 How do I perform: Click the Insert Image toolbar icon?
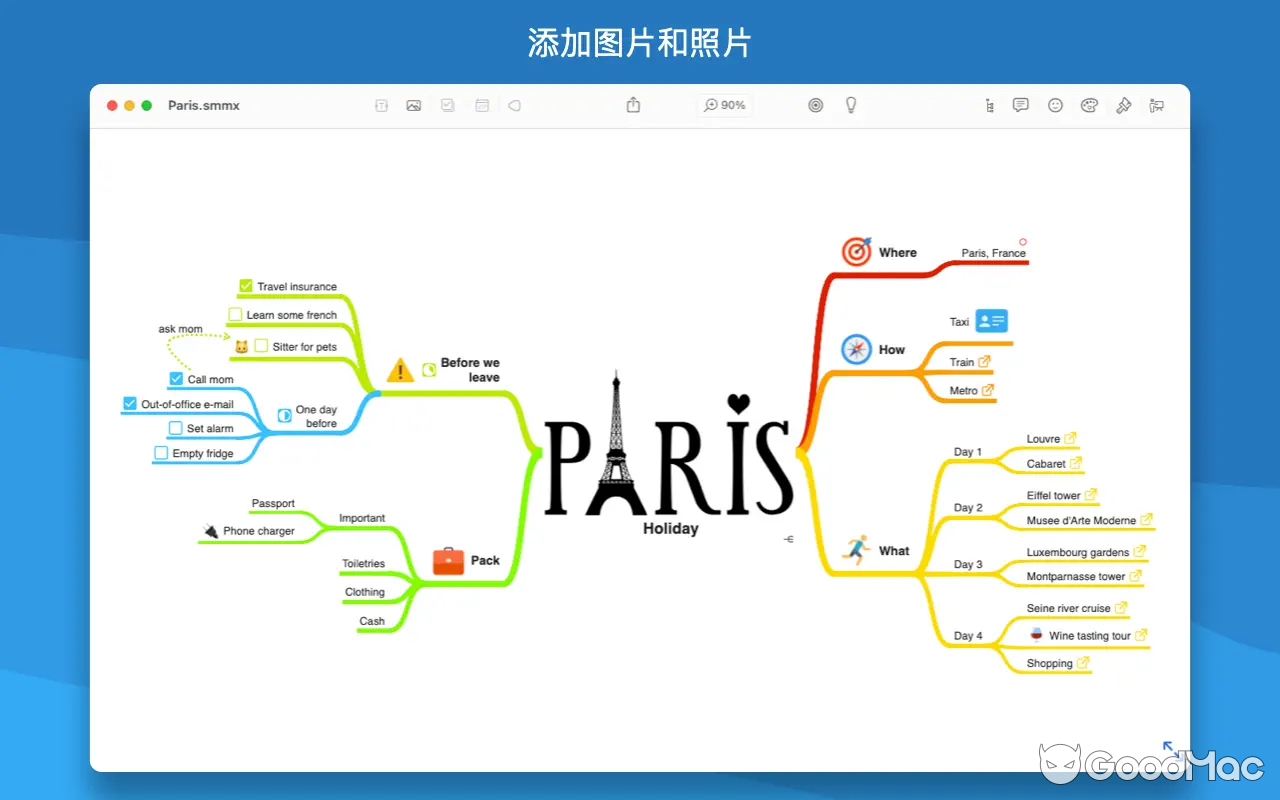414,105
